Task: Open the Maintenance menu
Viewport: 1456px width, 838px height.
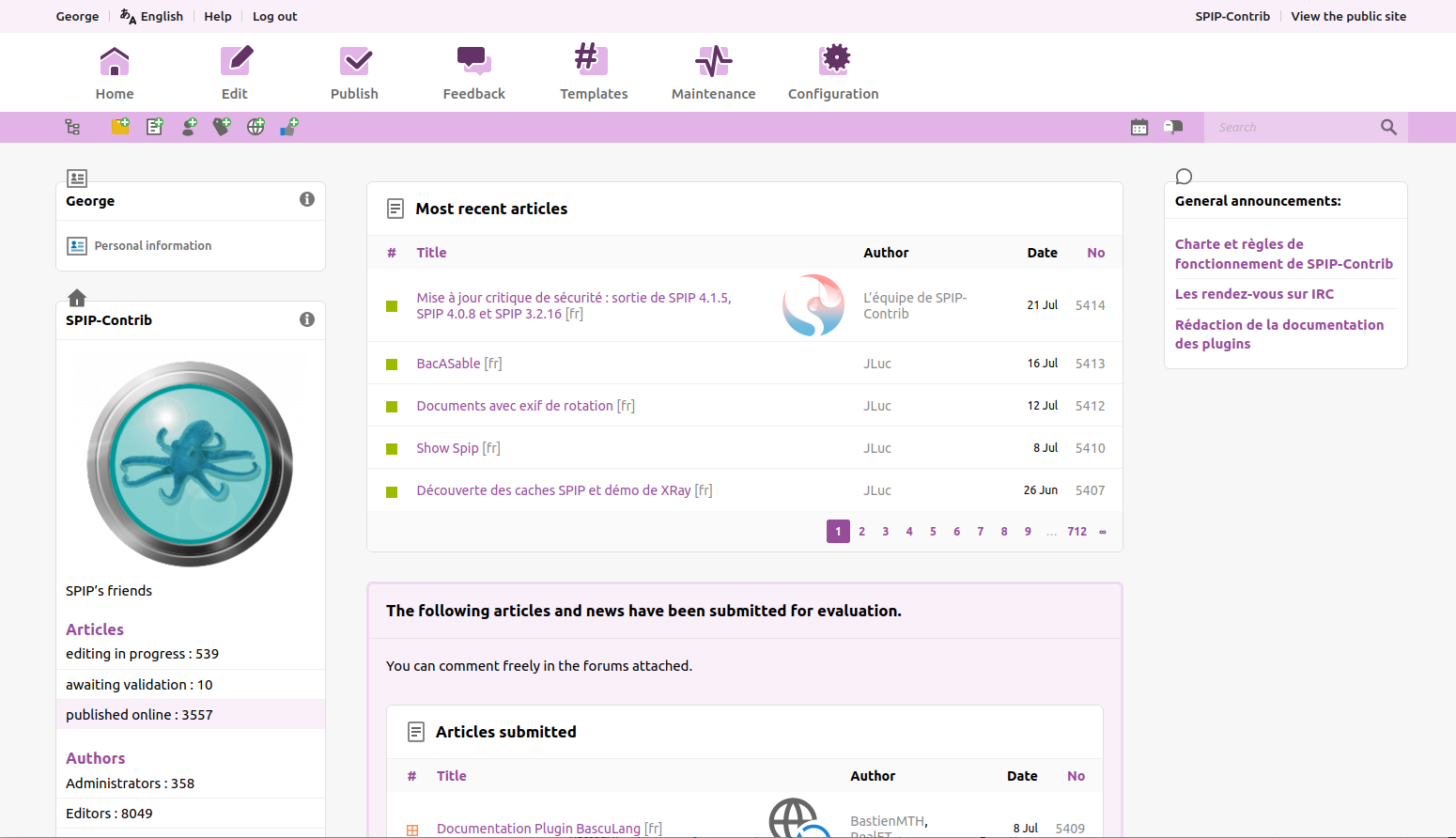Action: (x=713, y=73)
